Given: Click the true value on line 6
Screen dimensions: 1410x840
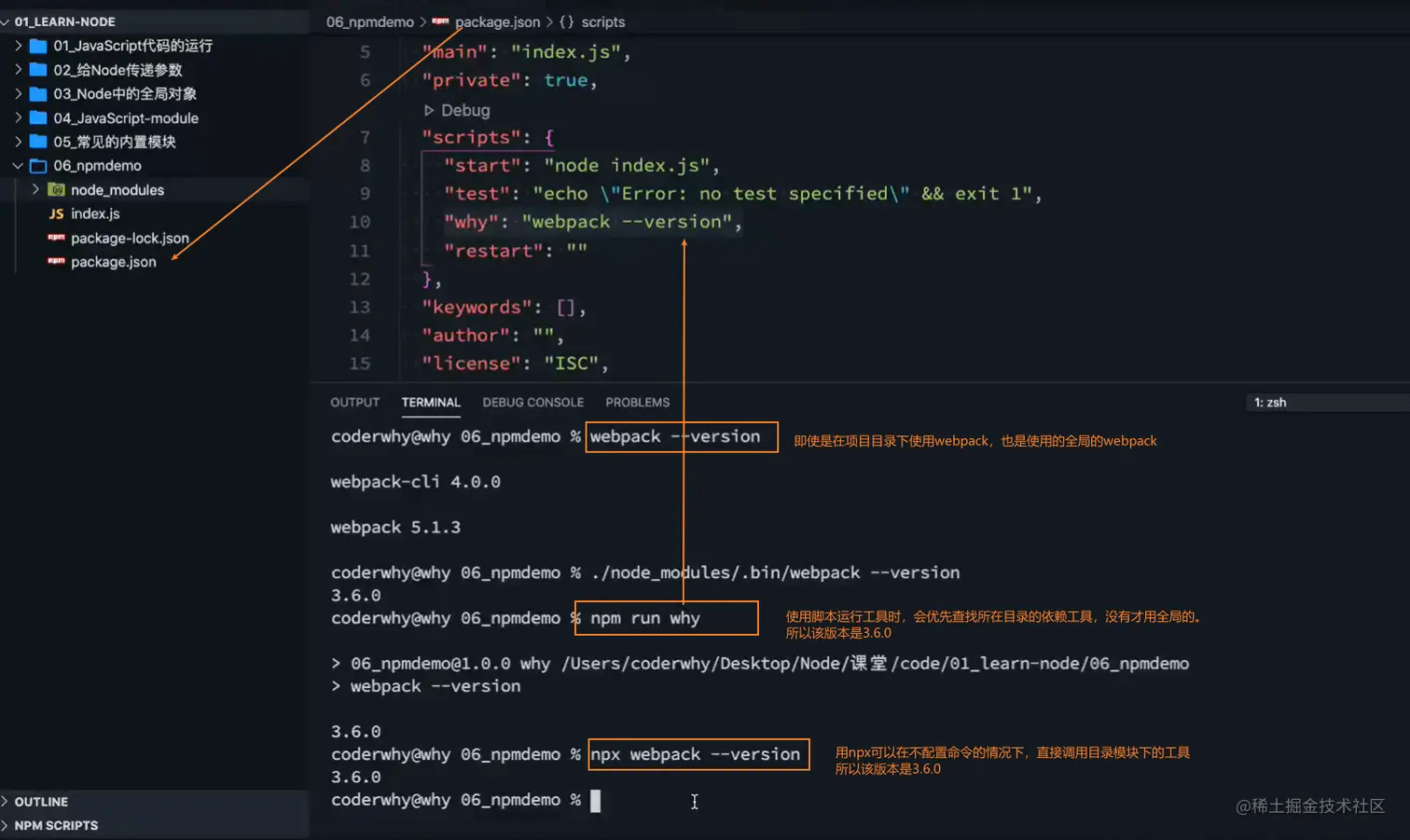Looking at the screenshot, I should [566, 80].
